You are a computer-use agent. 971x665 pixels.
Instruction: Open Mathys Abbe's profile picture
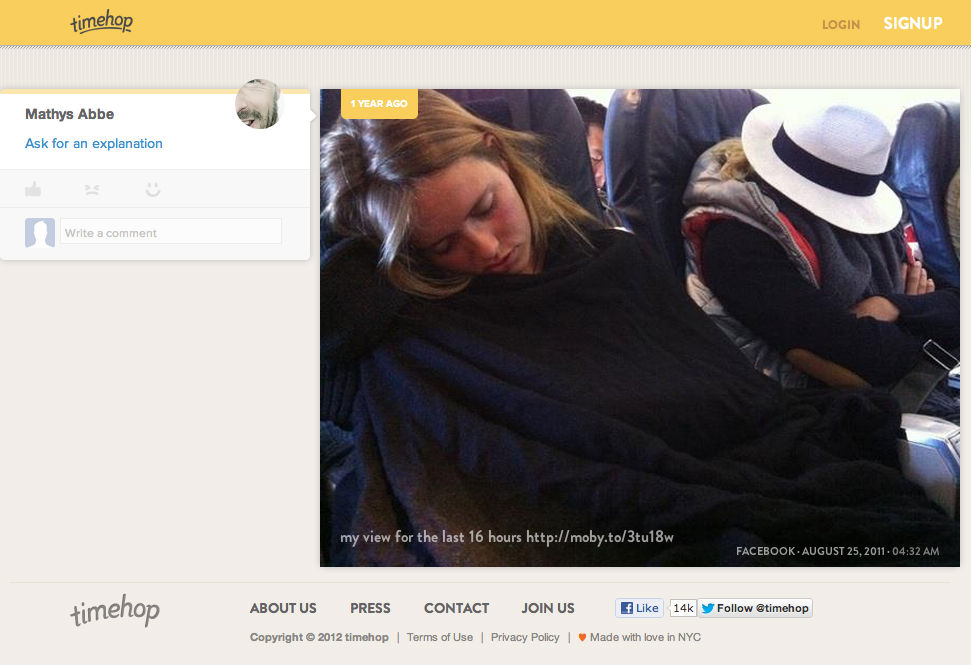[x=259, y=104]
